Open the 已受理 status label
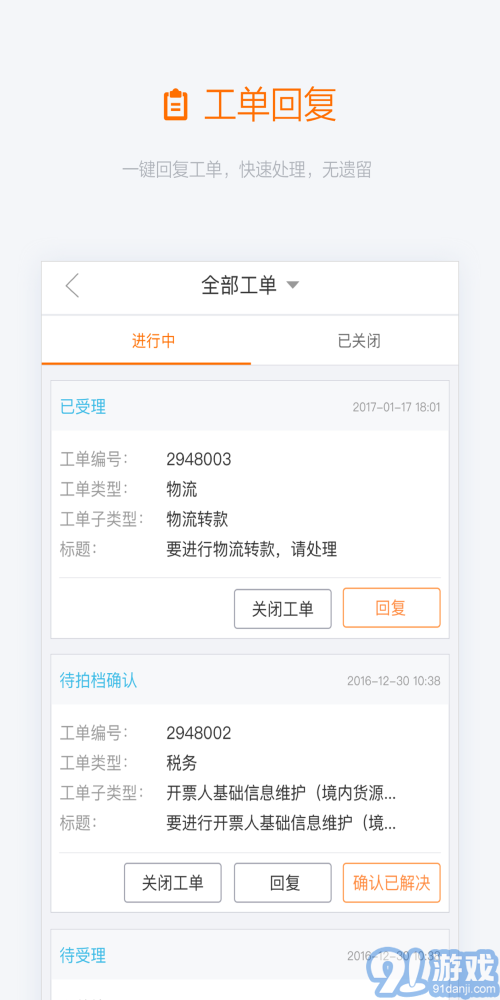This screenshot has width=500, height=1000. [x=83, y=406]
